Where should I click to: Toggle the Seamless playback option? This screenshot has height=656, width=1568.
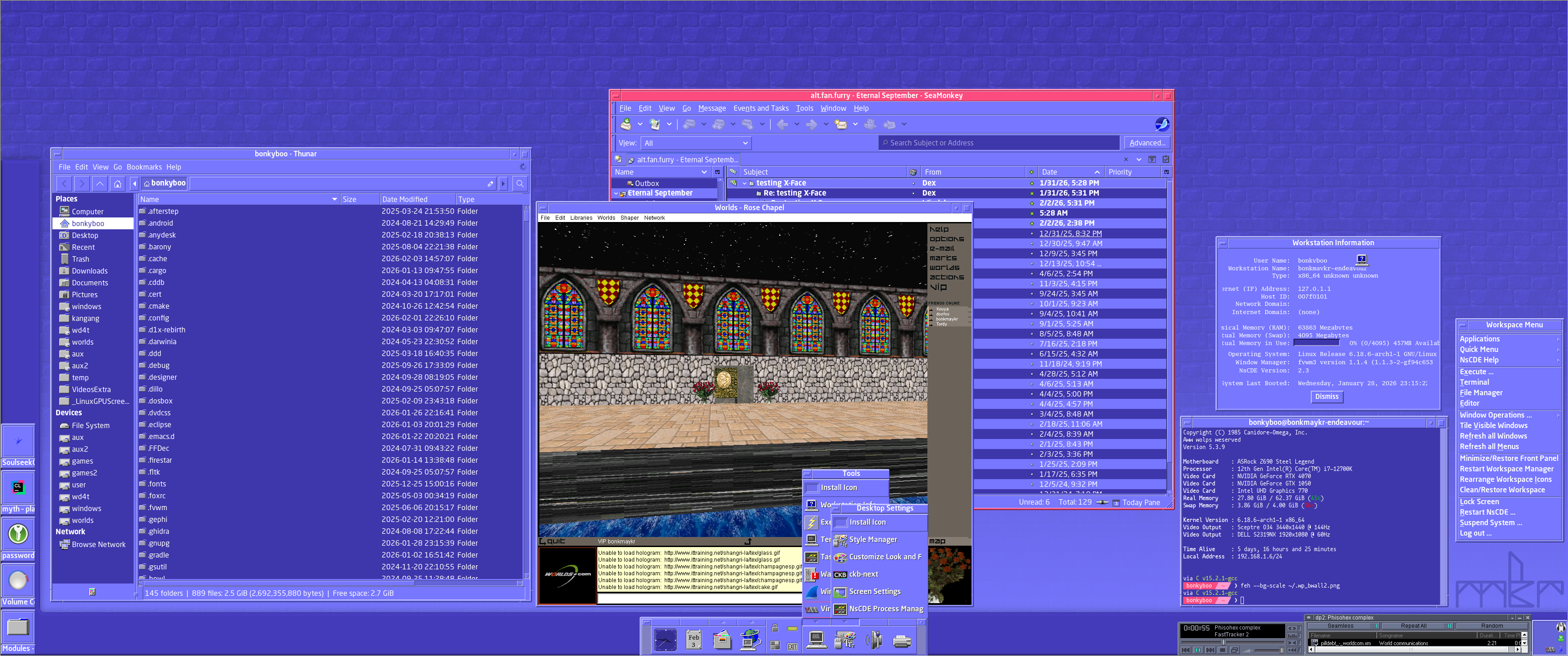tap(1344, 625)
